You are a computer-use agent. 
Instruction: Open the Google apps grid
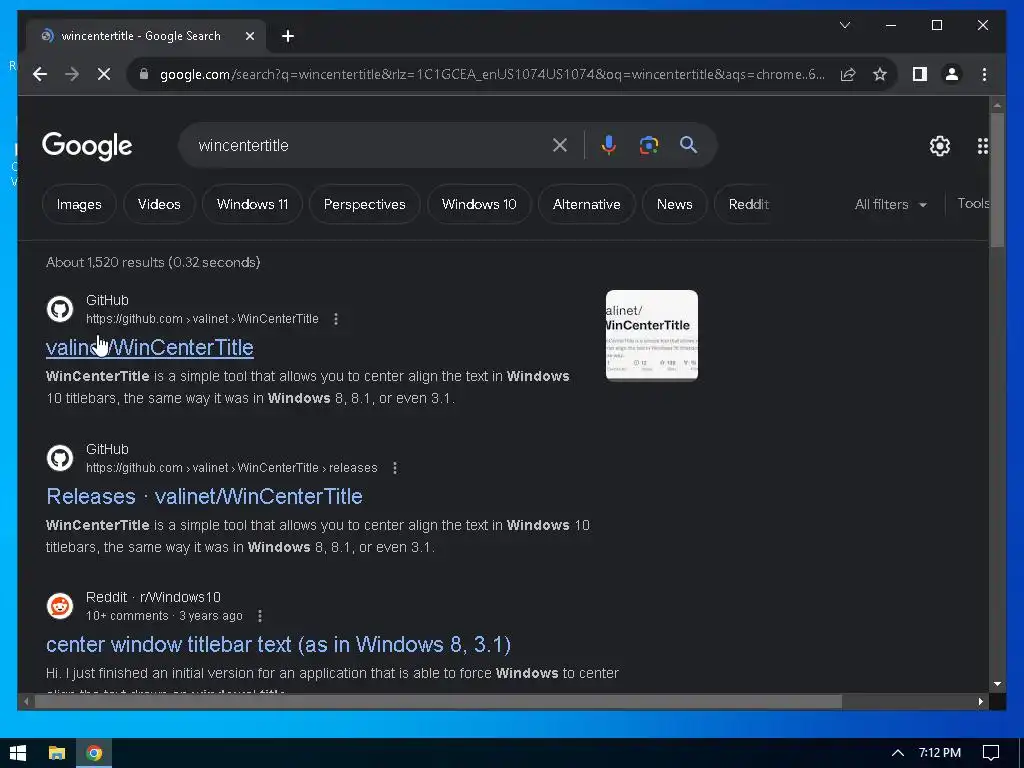(982, 146)
